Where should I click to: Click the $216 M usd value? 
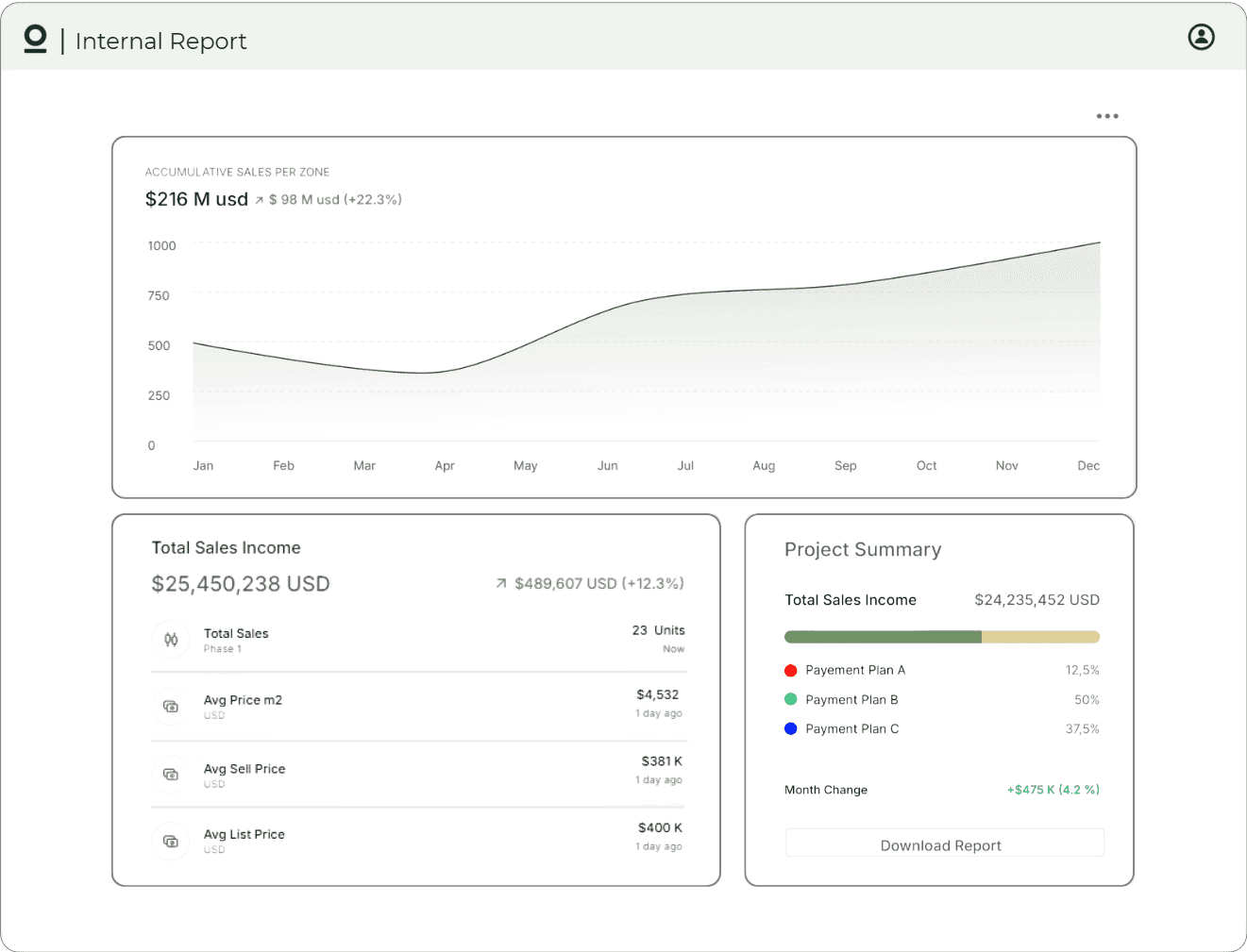196,199
